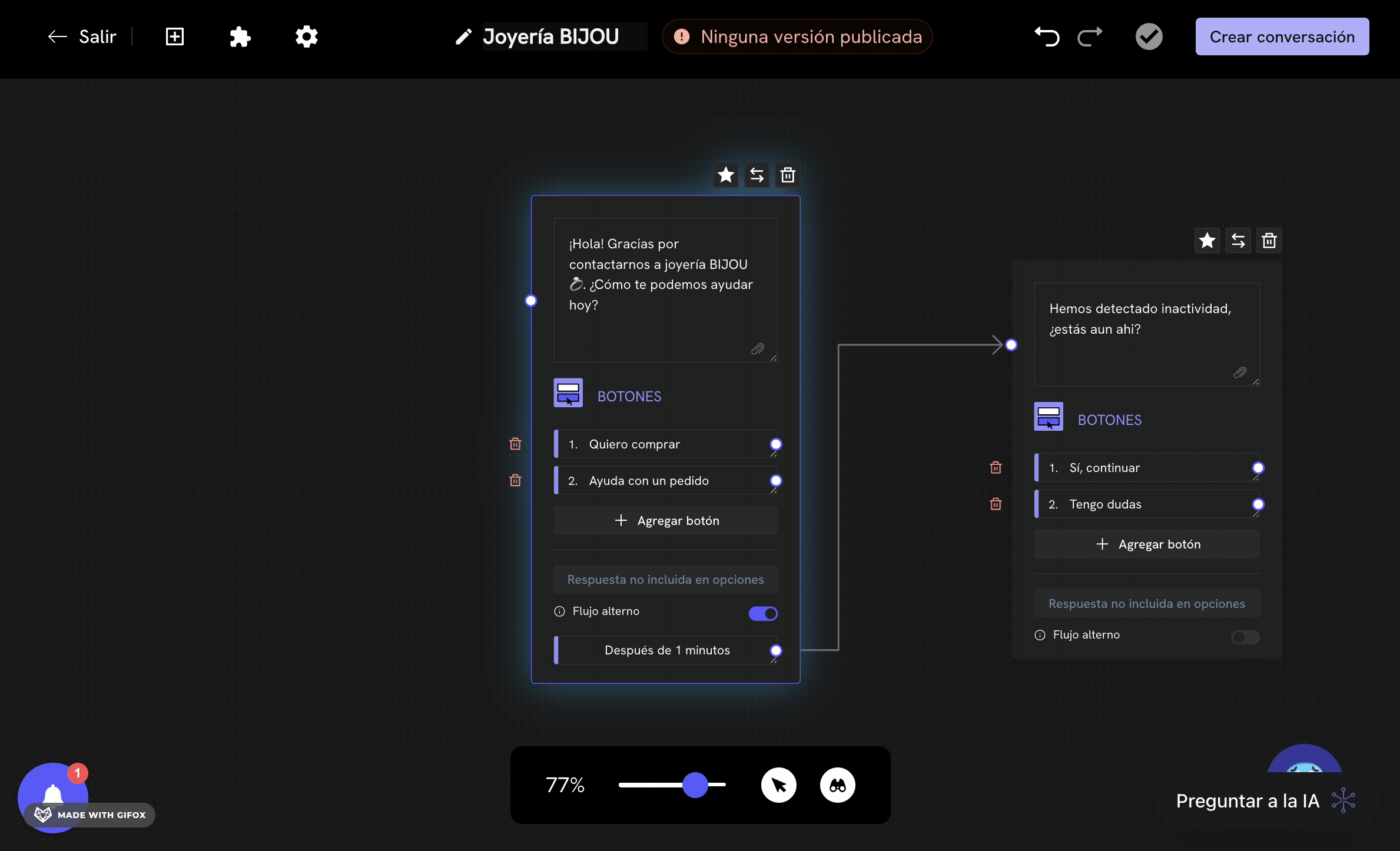Delete the 'Quiero comprar' button

tap(515, 444)
